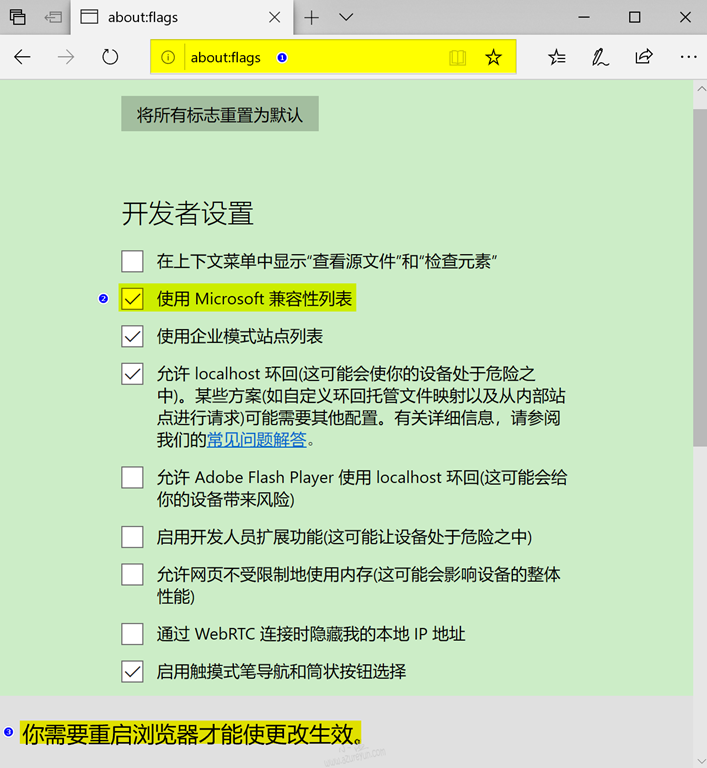Check 允许网页不受限制地使用内存

(x=132, y=575)
